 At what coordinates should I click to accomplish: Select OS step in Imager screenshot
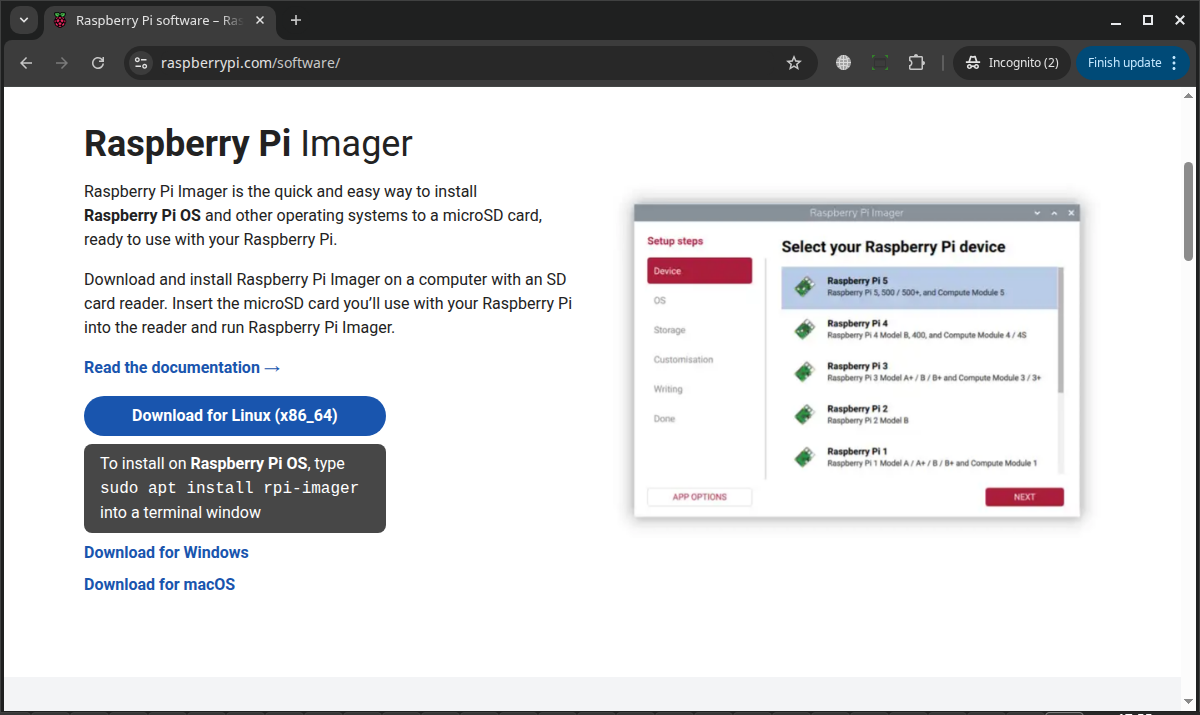point(660,300)
